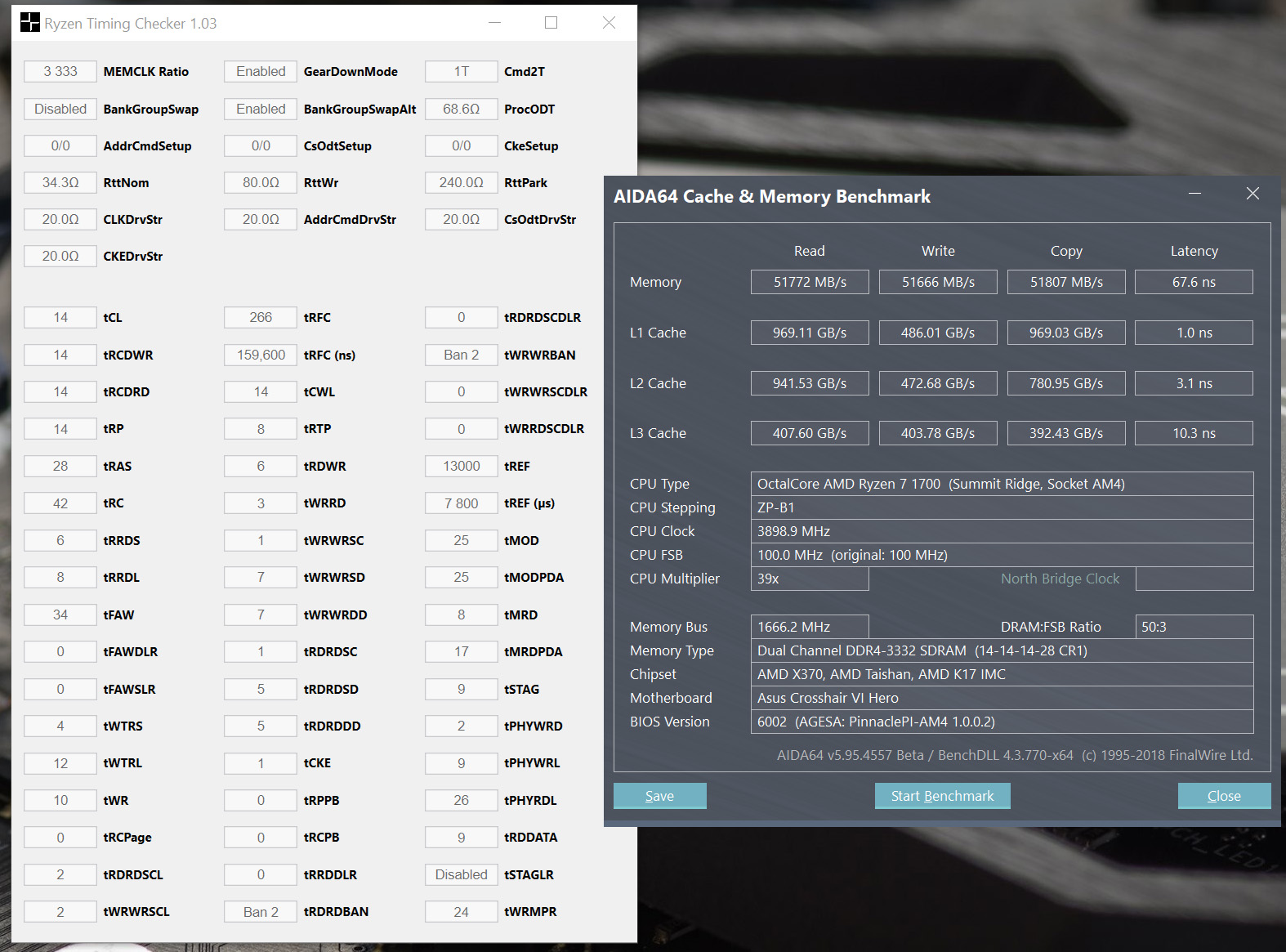Select the Memory Type DDR4-3332 field
This screenshot has width=1286, height=952.
[1002, 650]
